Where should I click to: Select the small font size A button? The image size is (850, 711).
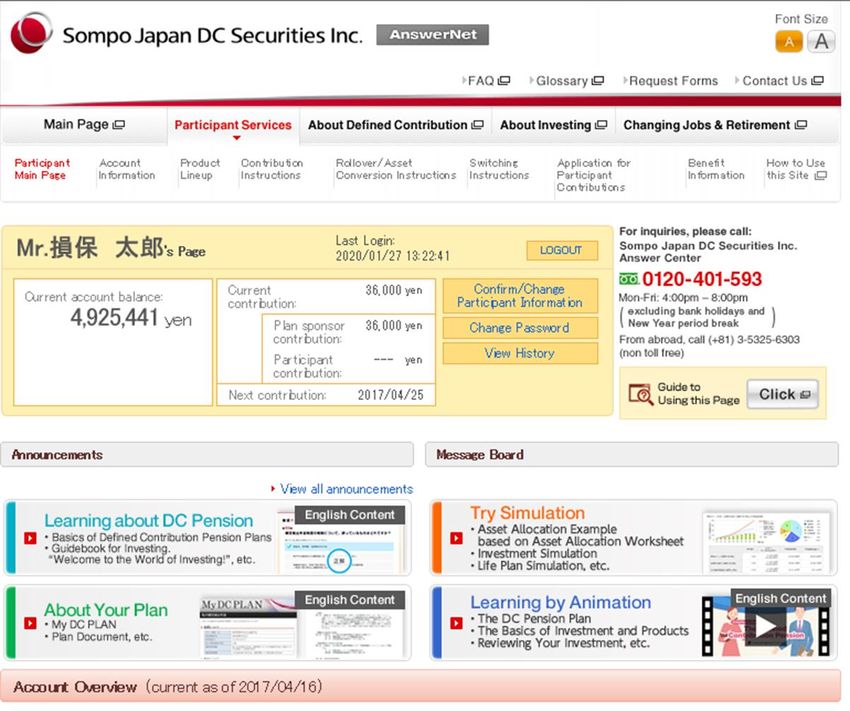pyautogui.click(x=789, y=42)
